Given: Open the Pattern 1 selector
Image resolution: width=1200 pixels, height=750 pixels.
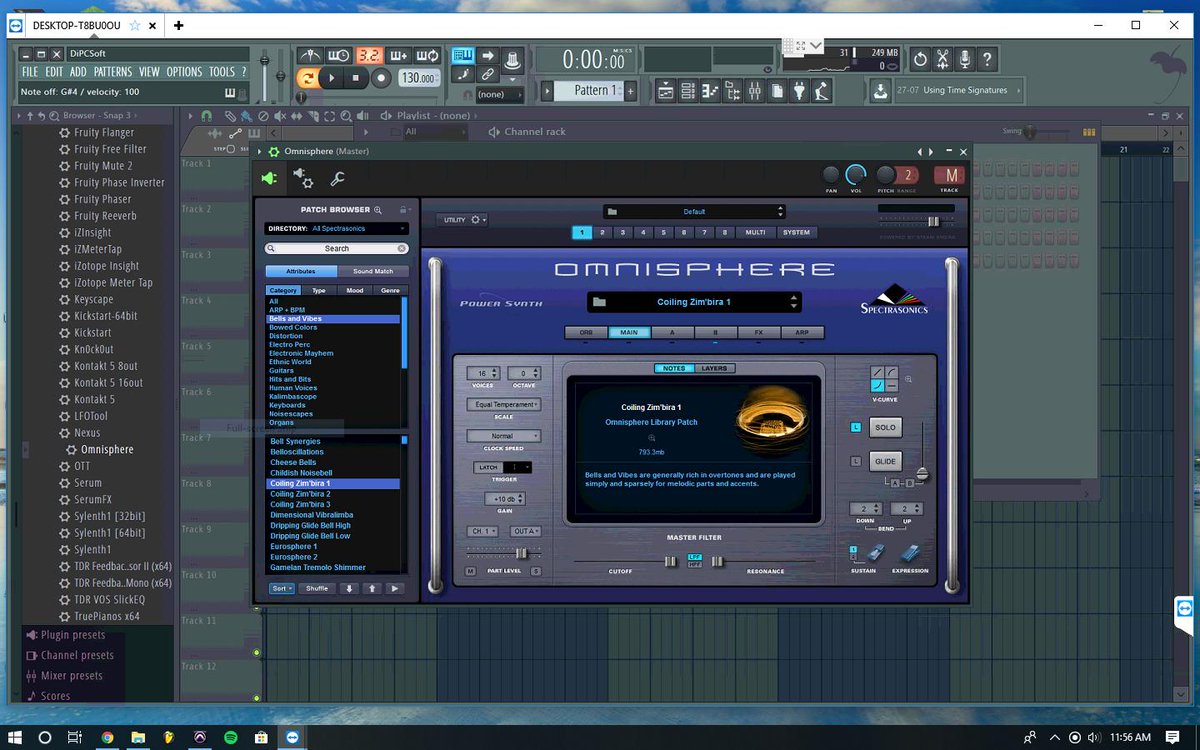Looking at the screenshot, I should point(587,90).
